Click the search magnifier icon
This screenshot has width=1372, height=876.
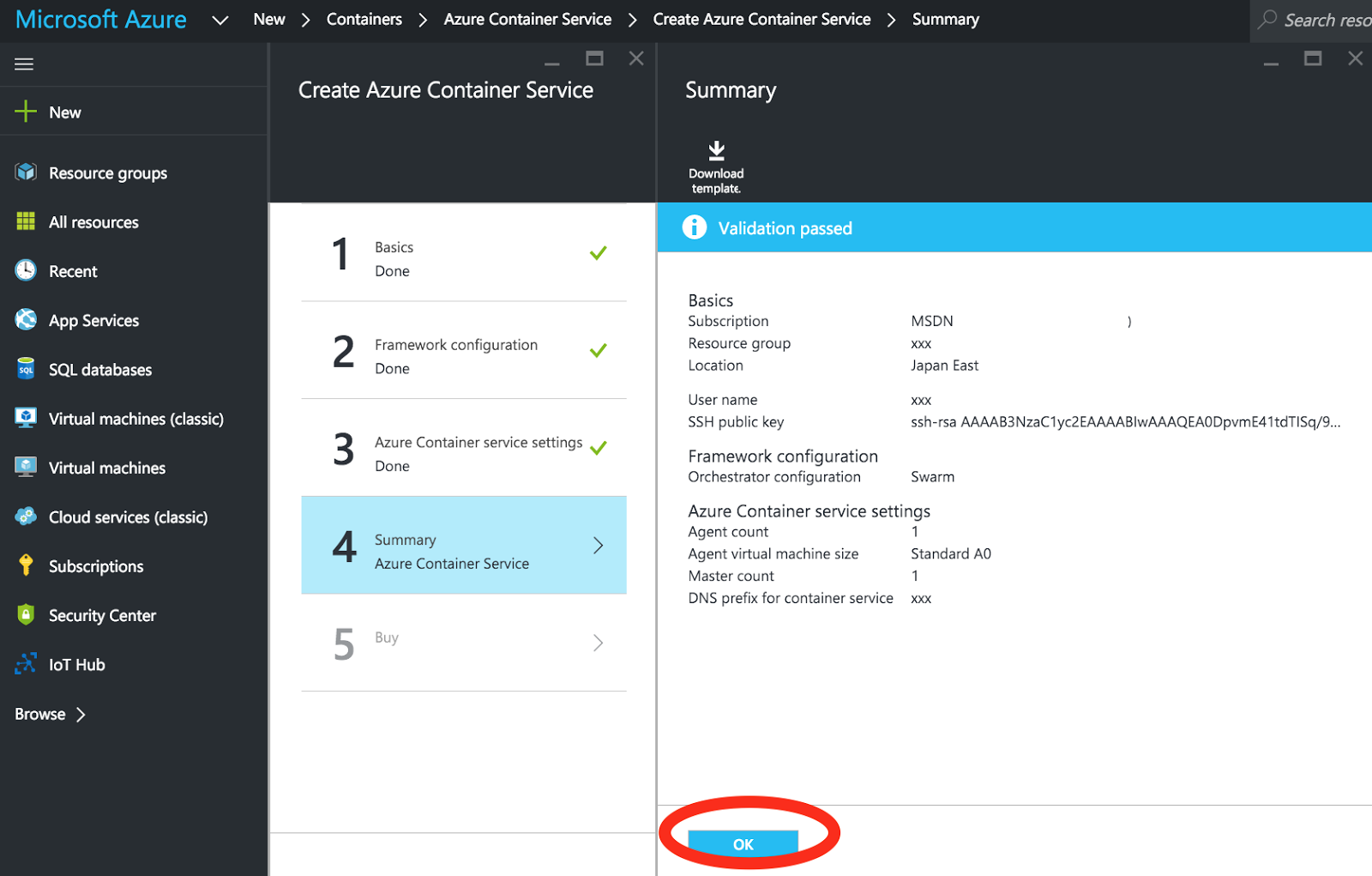click(1267, 19)
